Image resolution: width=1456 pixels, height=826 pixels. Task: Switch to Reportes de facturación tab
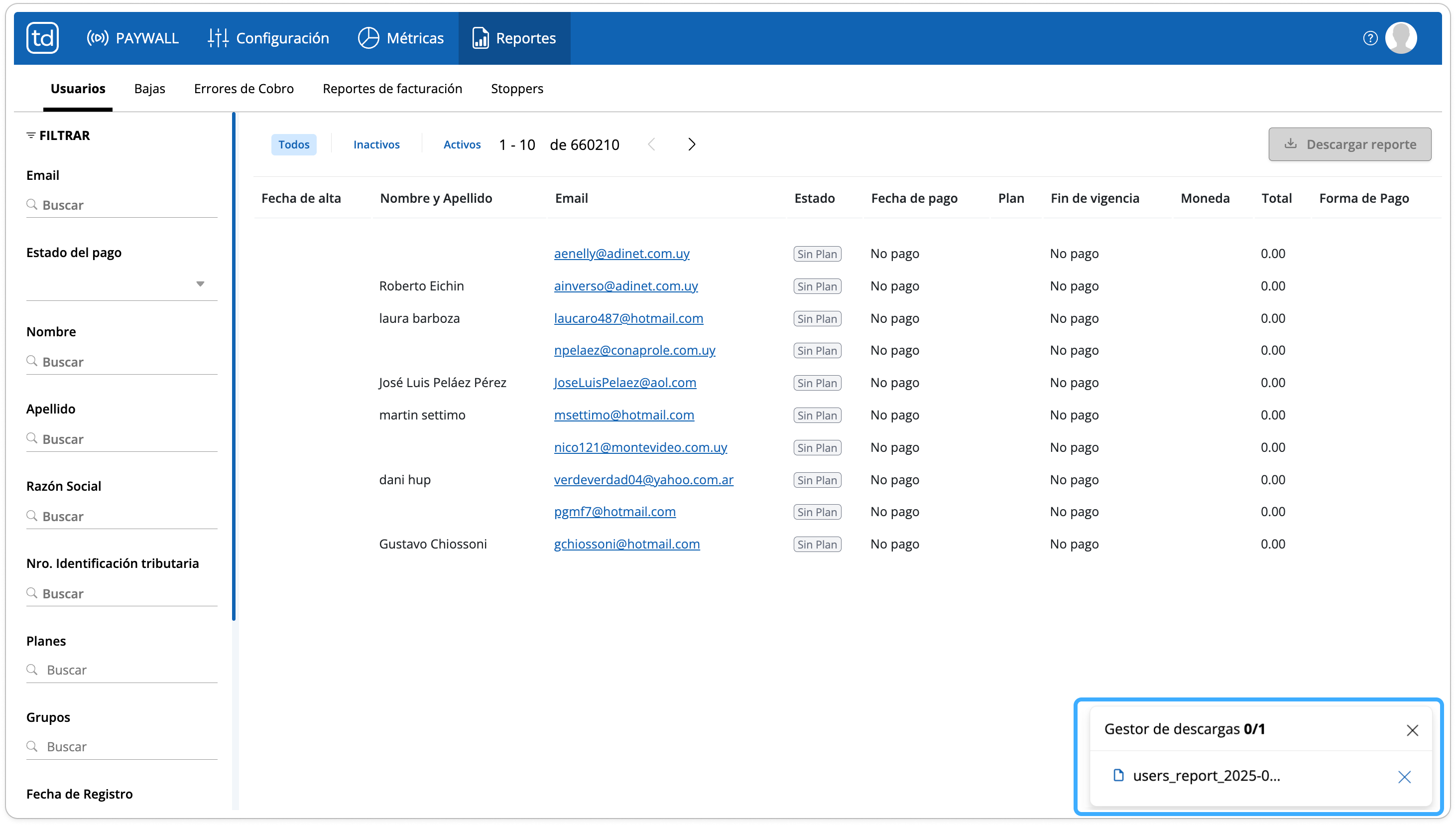pos(392,89)
